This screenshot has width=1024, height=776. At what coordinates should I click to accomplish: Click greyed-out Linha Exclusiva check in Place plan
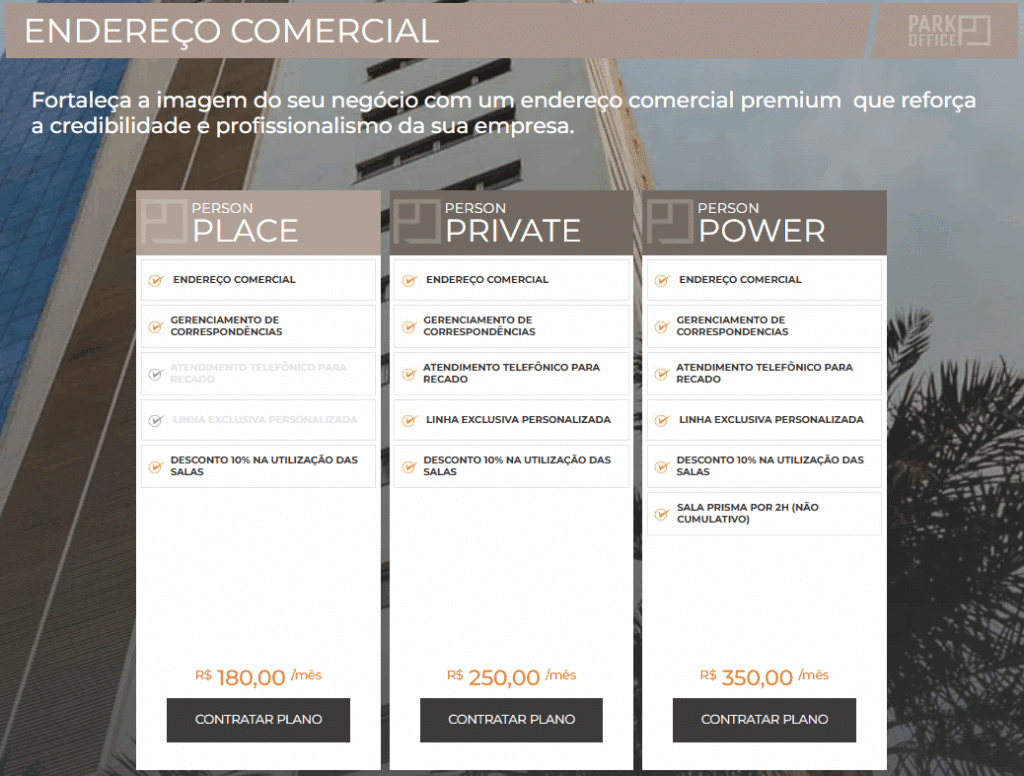pos(155,421)
